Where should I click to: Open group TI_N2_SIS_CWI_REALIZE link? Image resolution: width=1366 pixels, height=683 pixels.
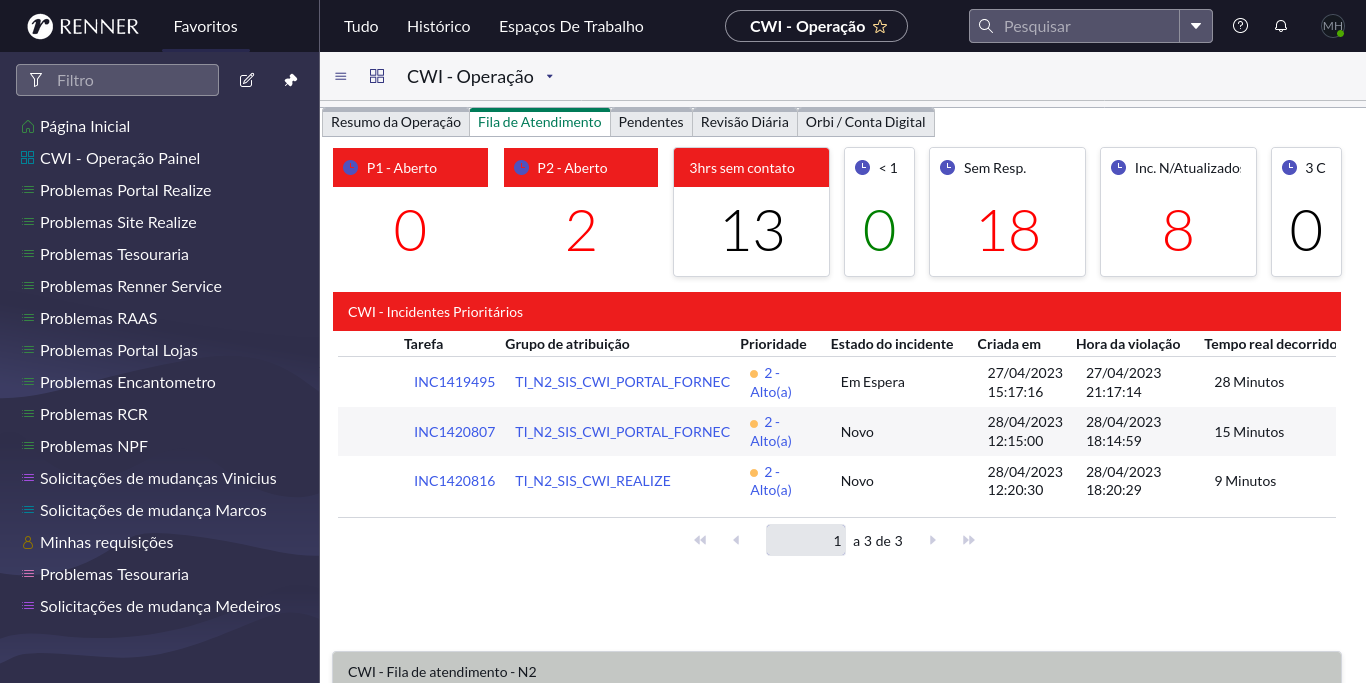click(x=593, y=481)
